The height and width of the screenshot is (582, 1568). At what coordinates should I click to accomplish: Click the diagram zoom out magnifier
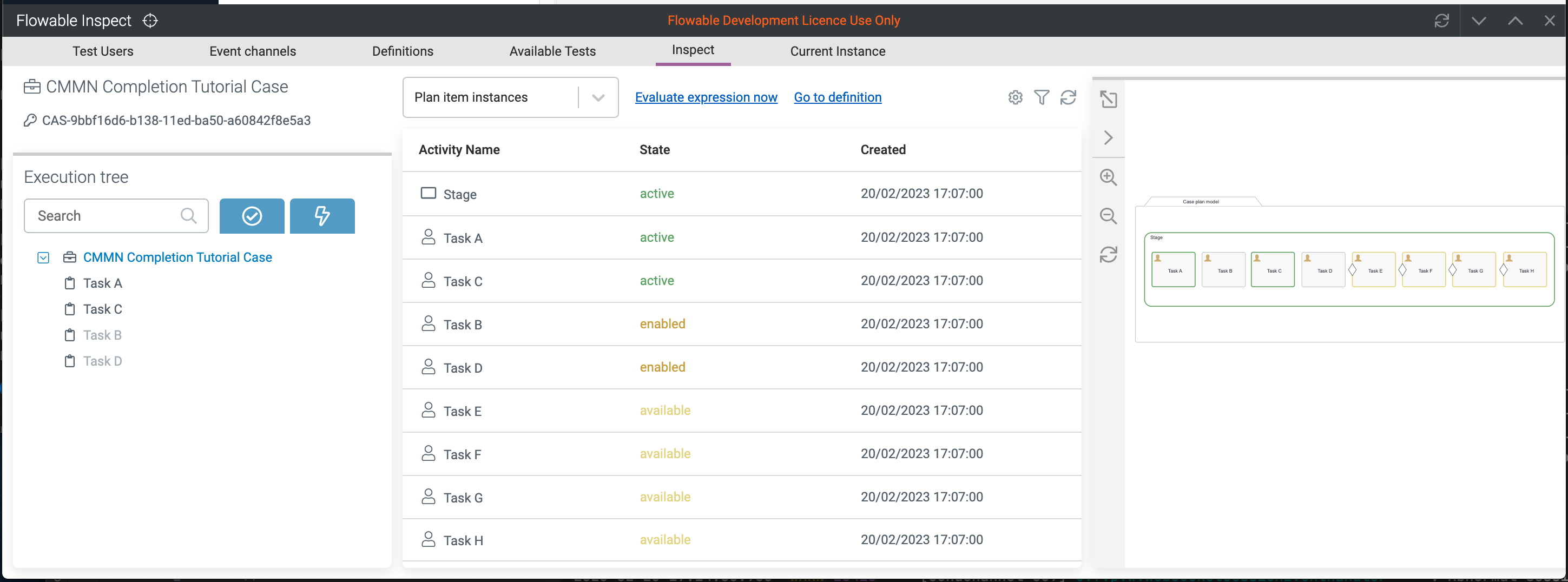(x=1108, y=215)
